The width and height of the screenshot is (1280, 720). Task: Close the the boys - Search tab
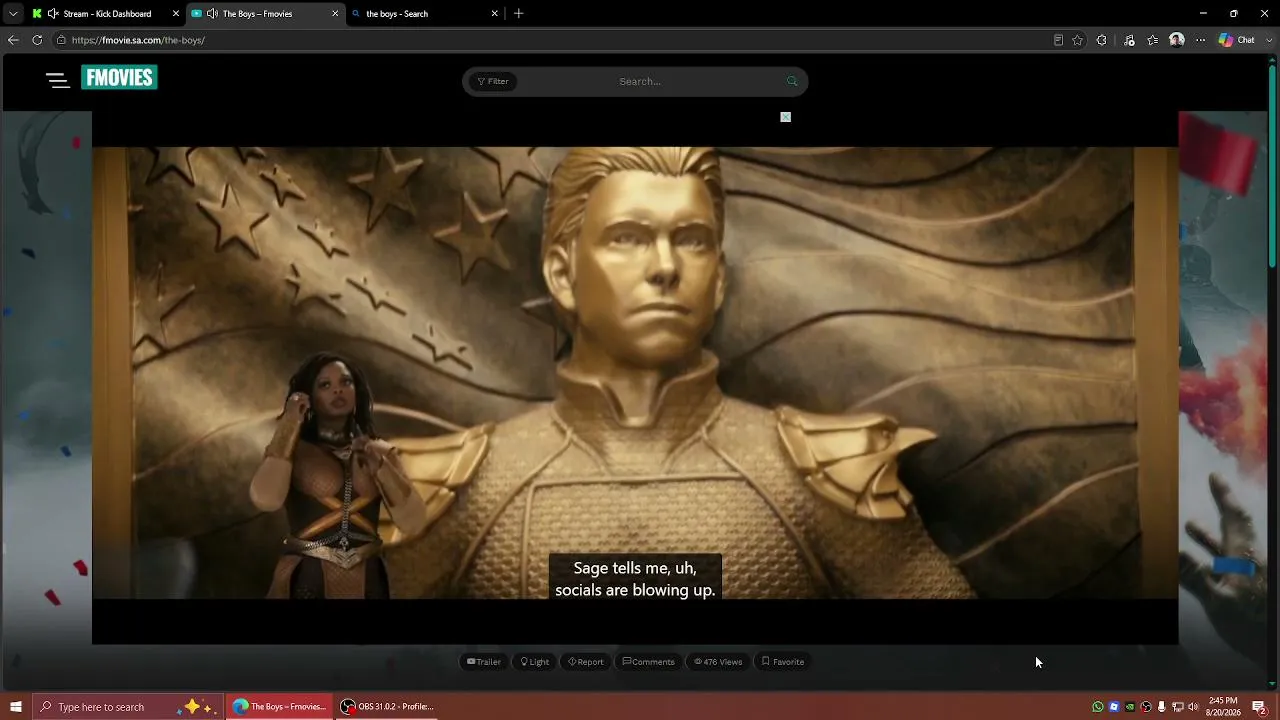click(x=494, y=14)
